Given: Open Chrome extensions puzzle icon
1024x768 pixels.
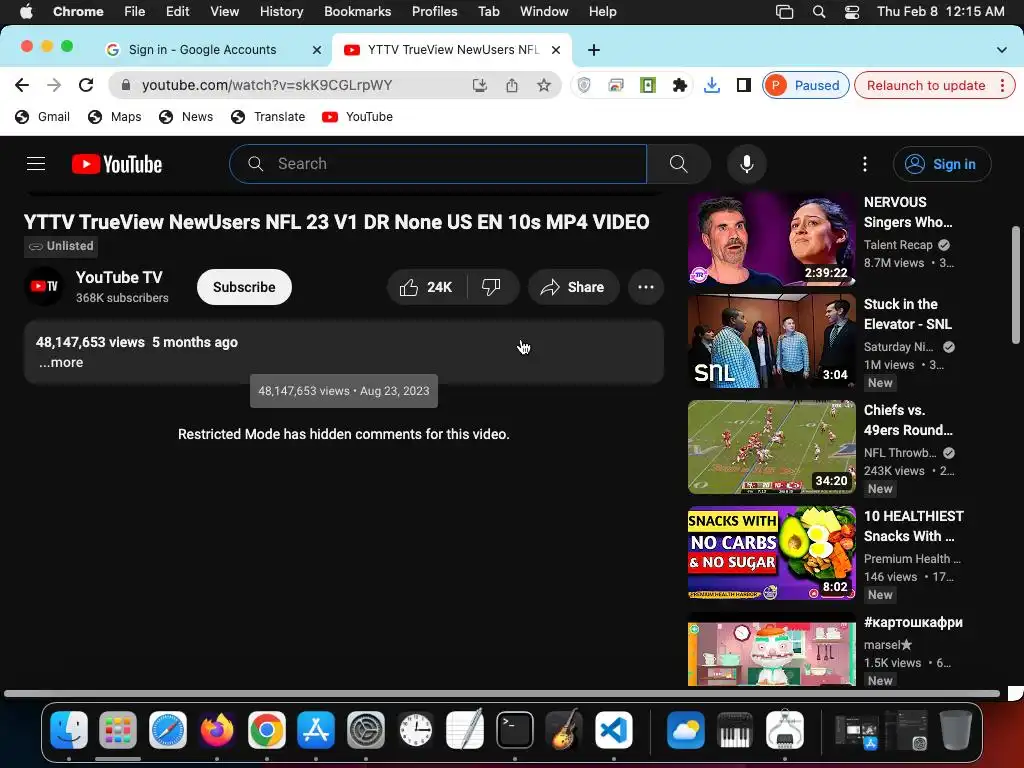Looking at the screenshot, I should (680, 85).
